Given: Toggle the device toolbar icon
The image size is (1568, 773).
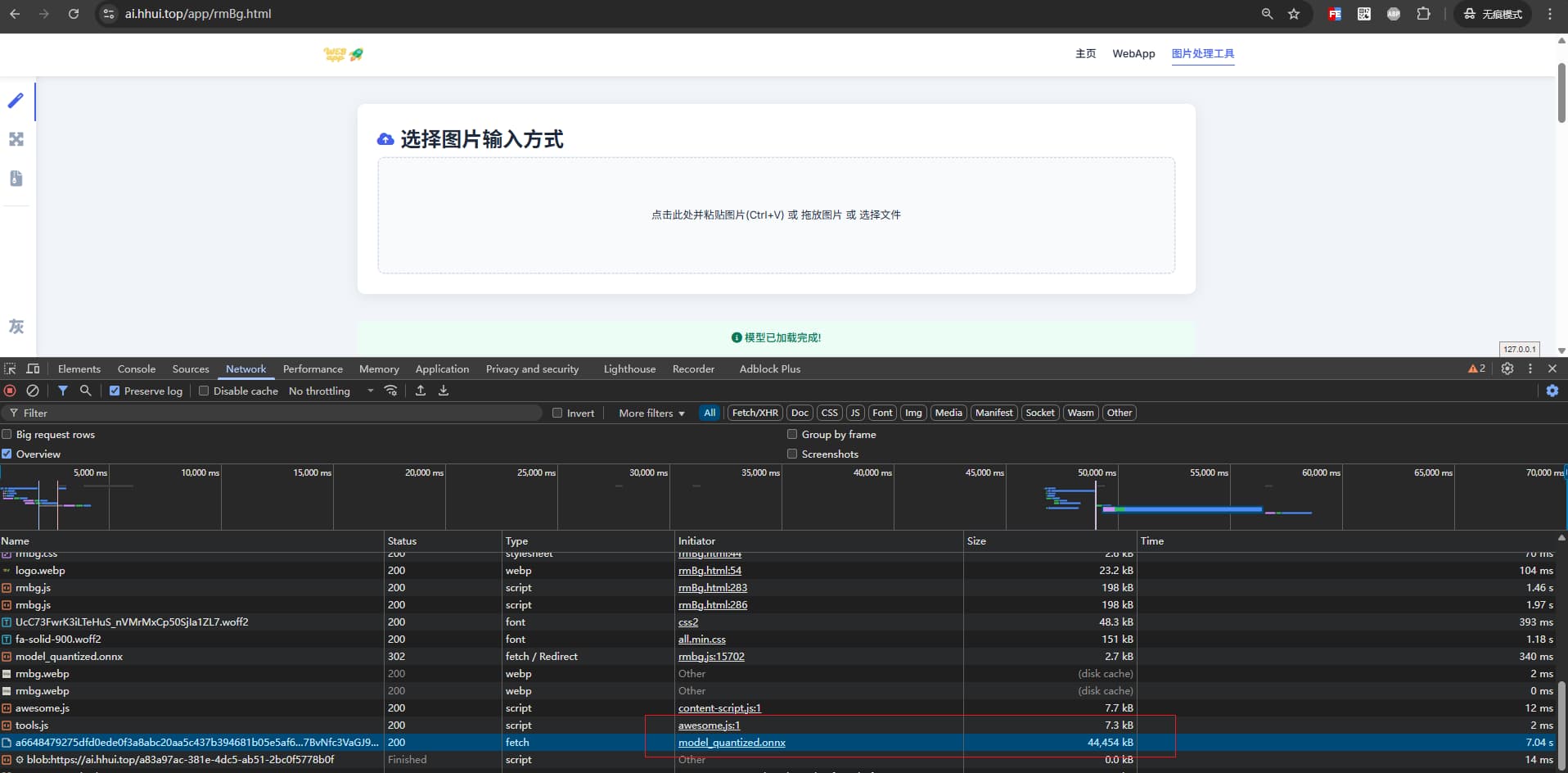Looking at the screenshot, I should pyautogui.click(x=33, y=368).
